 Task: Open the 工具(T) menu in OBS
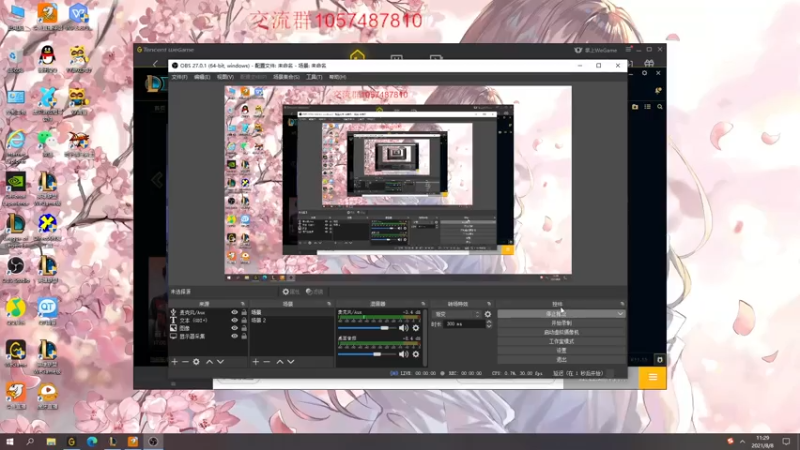pos(314,77)
